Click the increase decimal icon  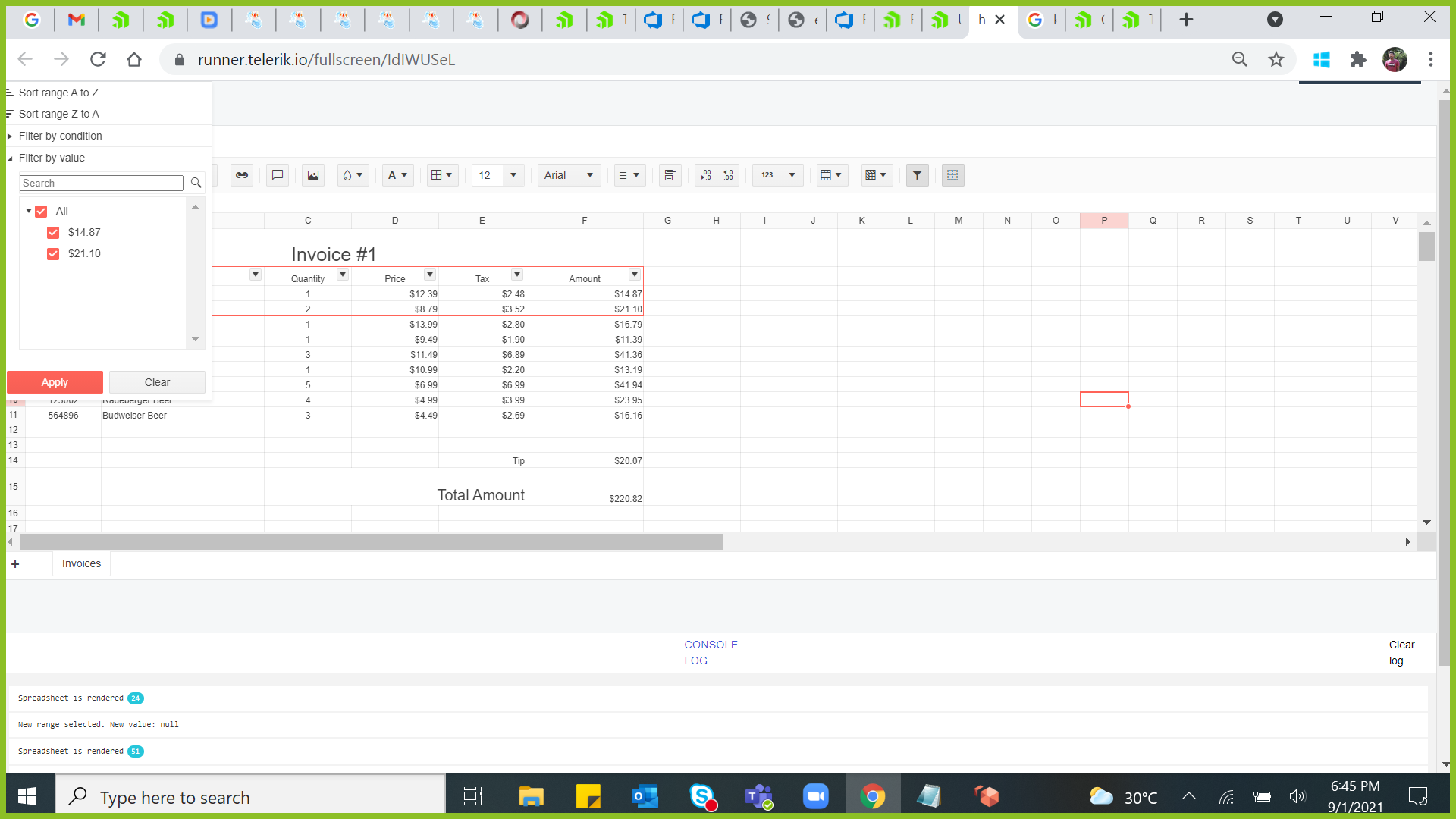tap(728, 175)
